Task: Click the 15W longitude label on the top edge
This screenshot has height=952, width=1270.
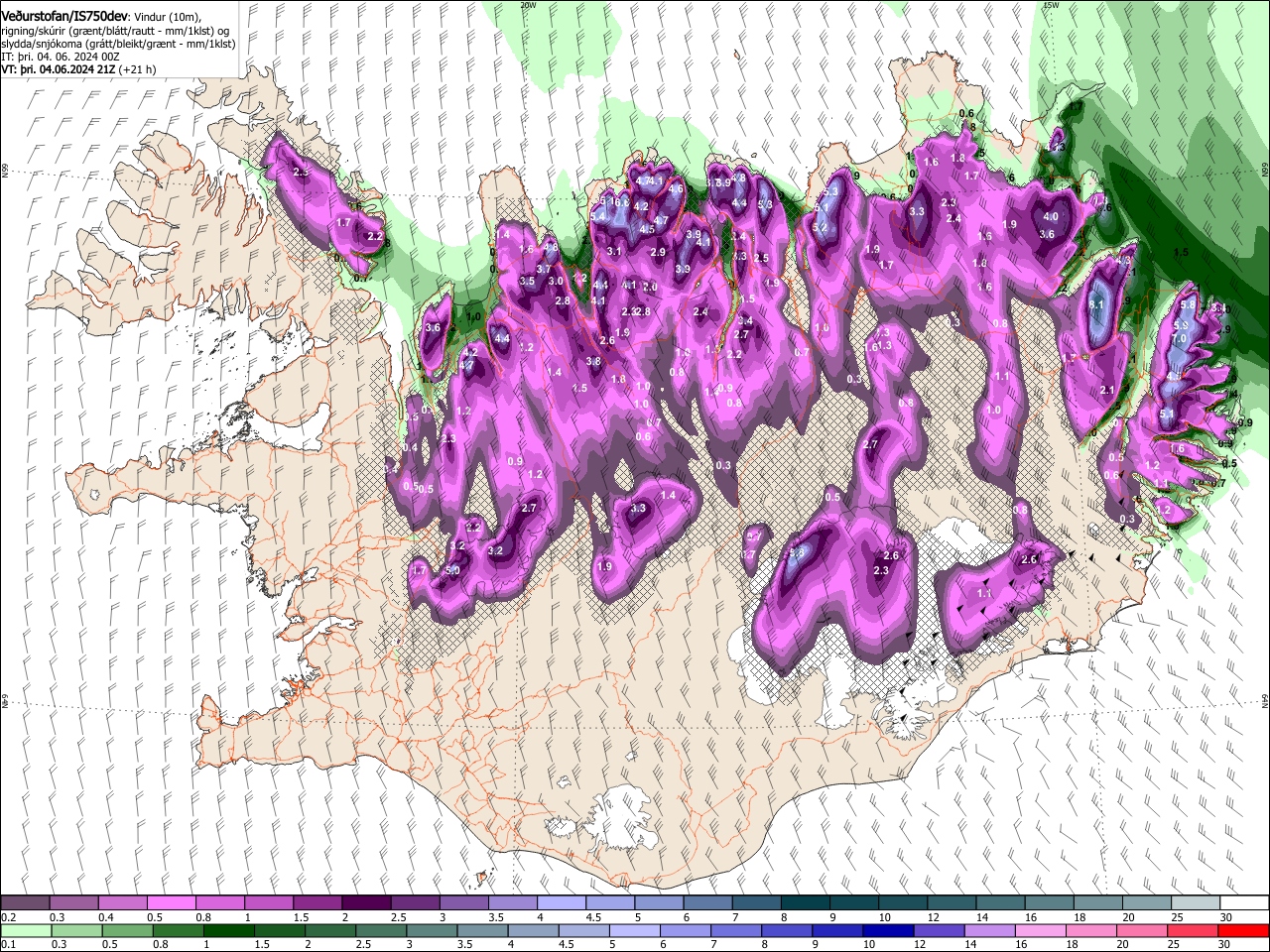Action: [1051, 5]
